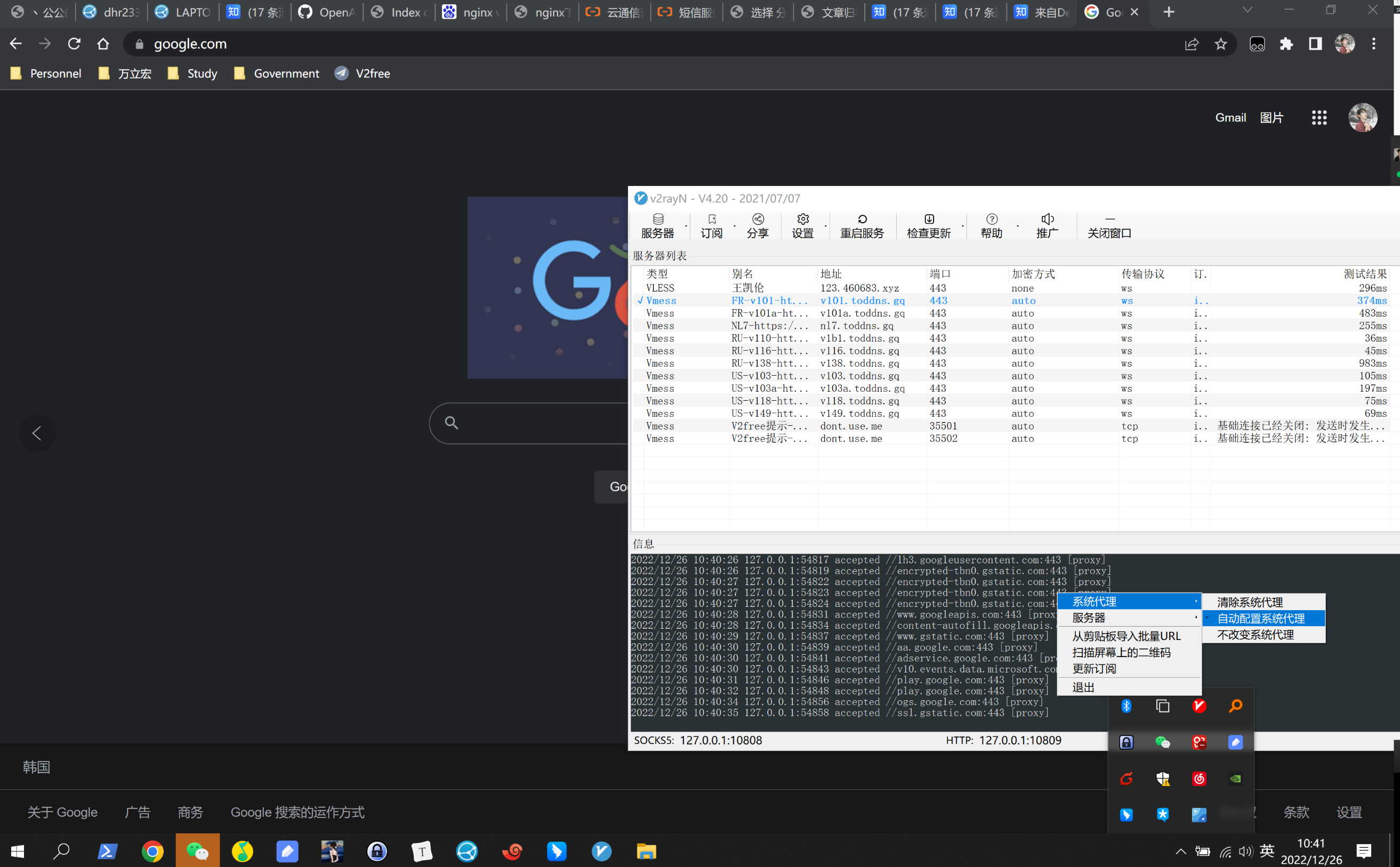This screenshot has width=1400, height=867.
Task: Click the 重启服务 restart service toolbar icon
Action: [862, 225]
